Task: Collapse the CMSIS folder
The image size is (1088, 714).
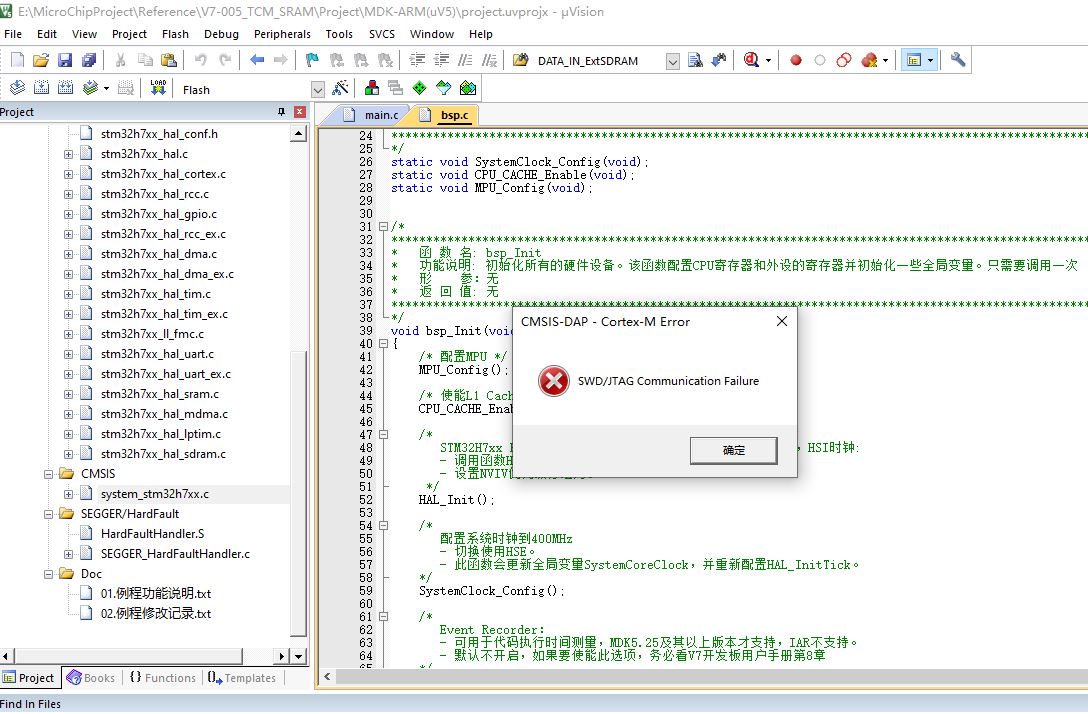Action: point(49,475)
